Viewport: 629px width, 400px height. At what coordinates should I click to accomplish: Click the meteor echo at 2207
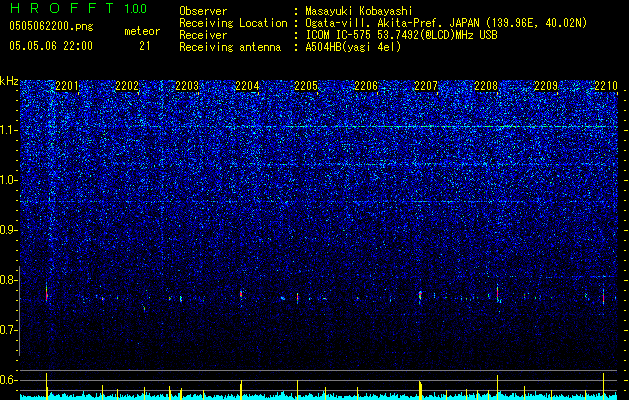420,296
